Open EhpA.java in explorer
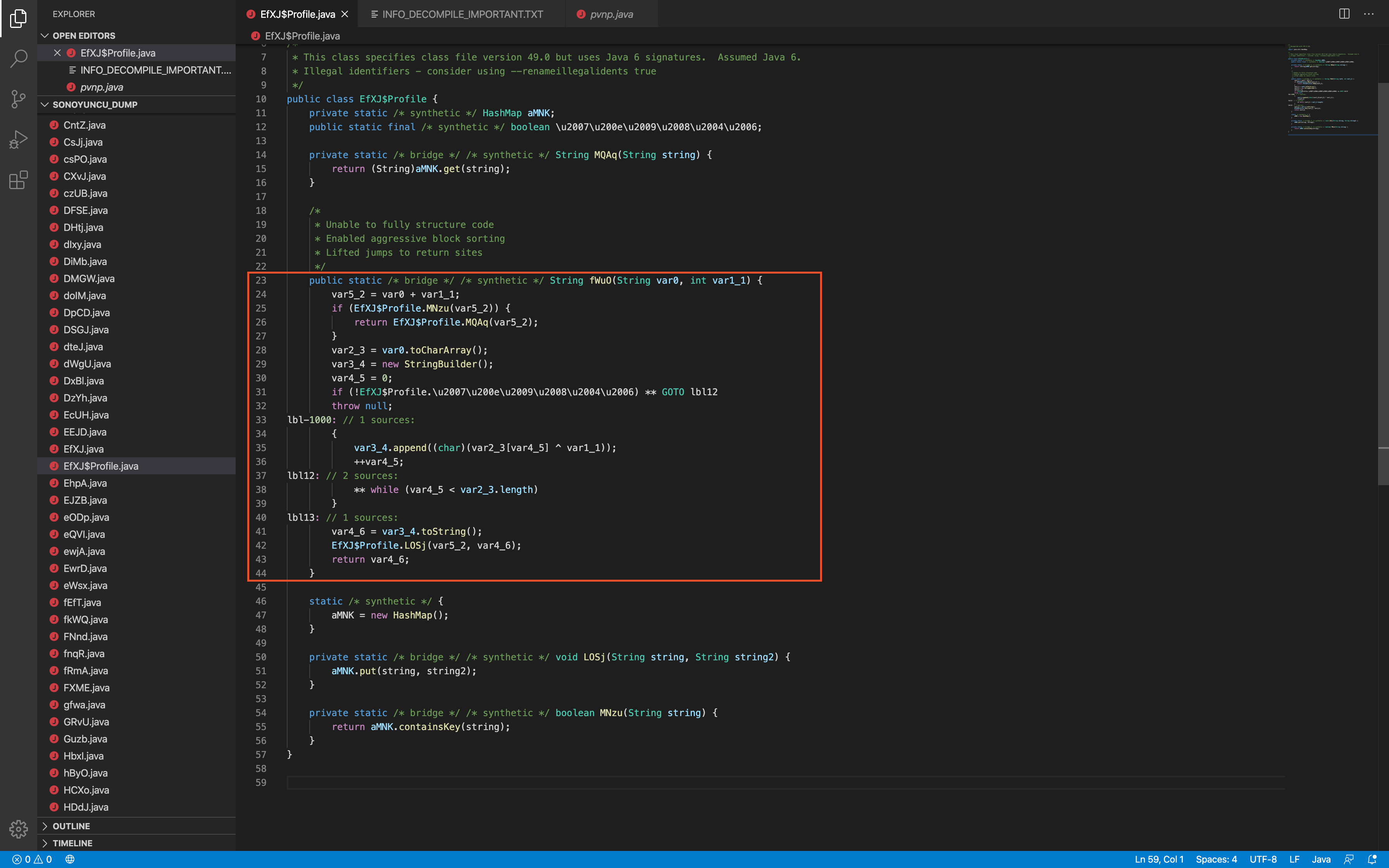The width and height of the screenshot is (1389, 868). tap(136, 483)
